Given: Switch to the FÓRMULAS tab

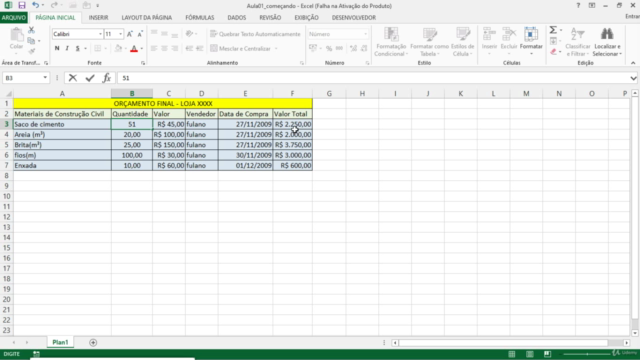Looking at the screenshot, I should click(200, 18).
